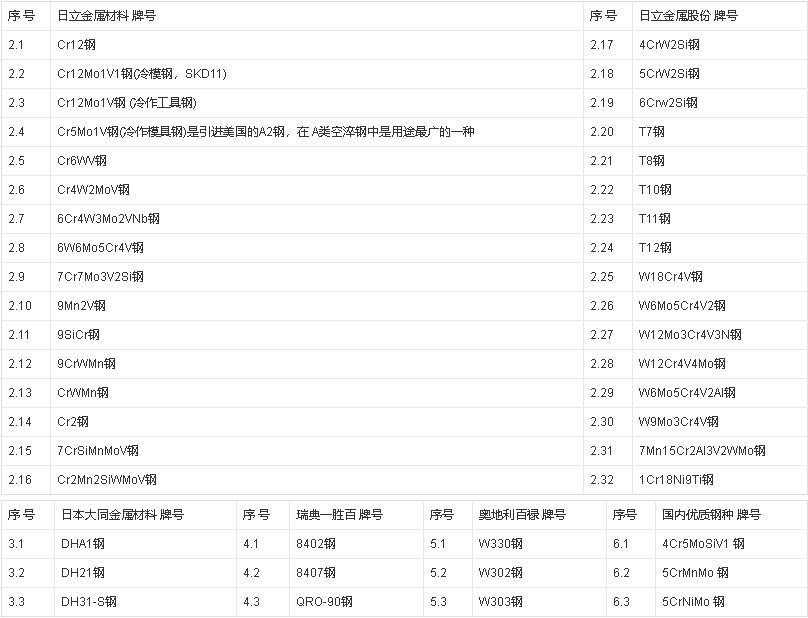
Task: Click on 9SiCr钢 entry
Action: pyautogui.click(x=79, y=335)
